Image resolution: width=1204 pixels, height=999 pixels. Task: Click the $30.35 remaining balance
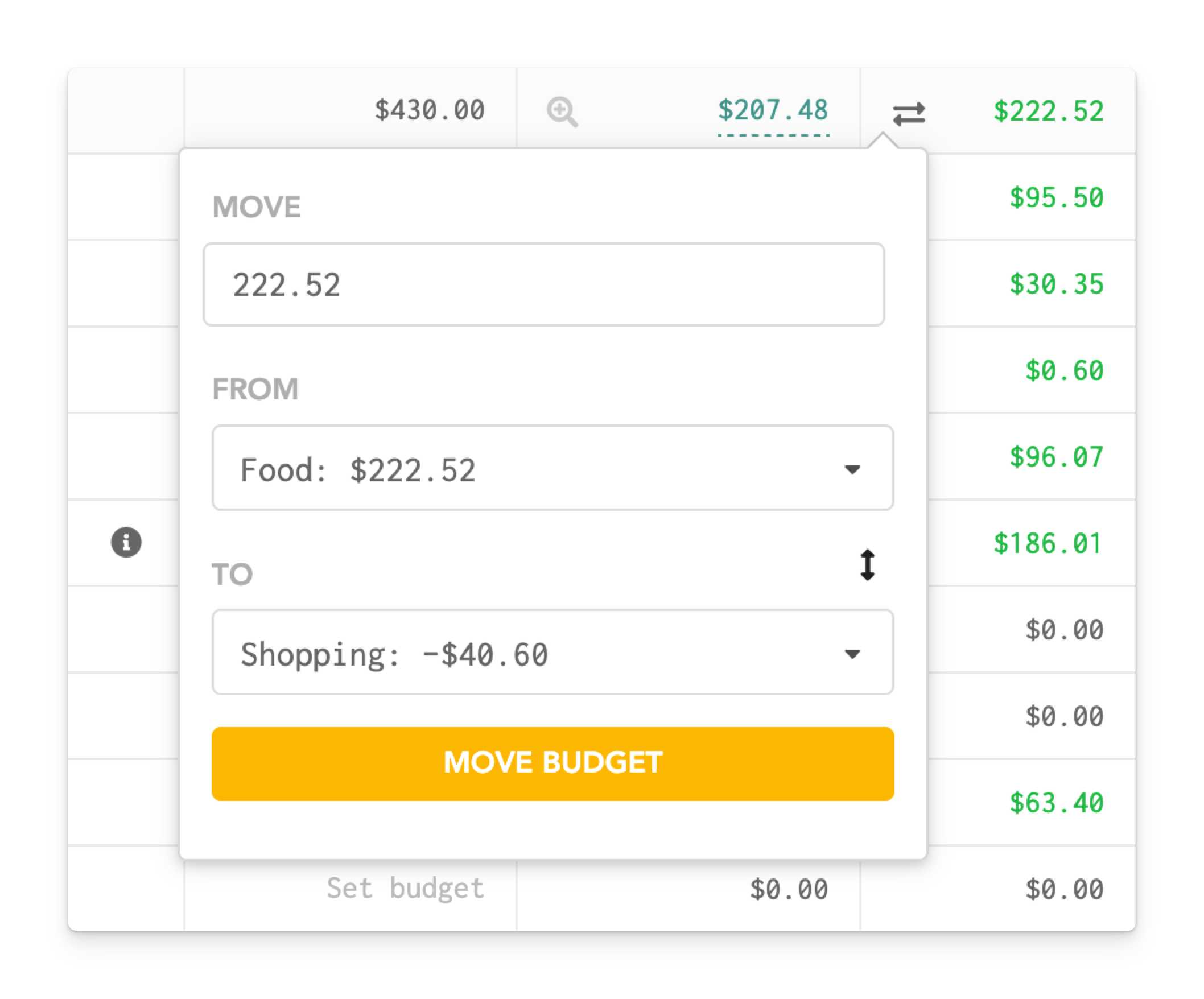click(1056, 284)
